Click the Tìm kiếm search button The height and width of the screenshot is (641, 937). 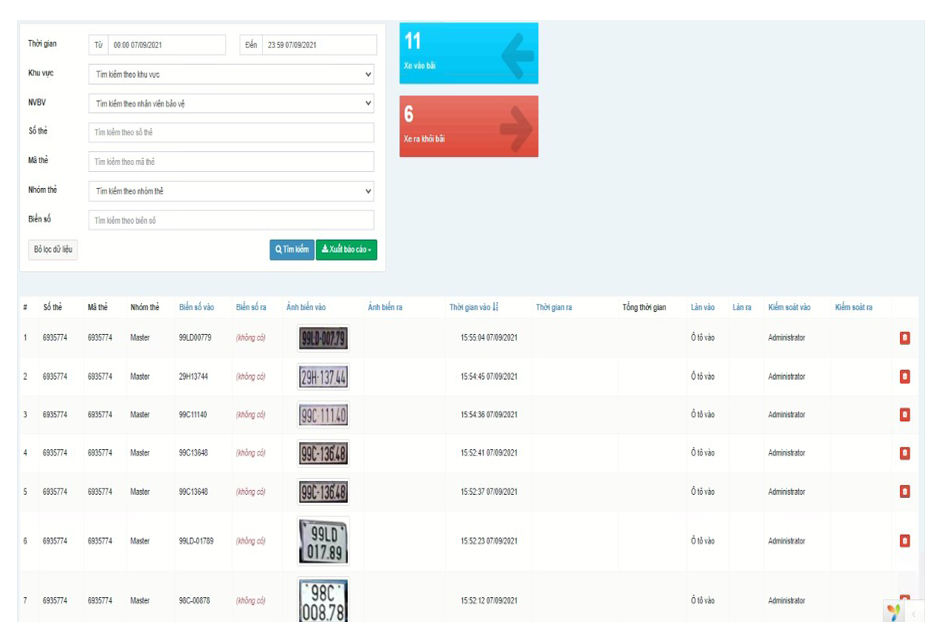[292, 249]
